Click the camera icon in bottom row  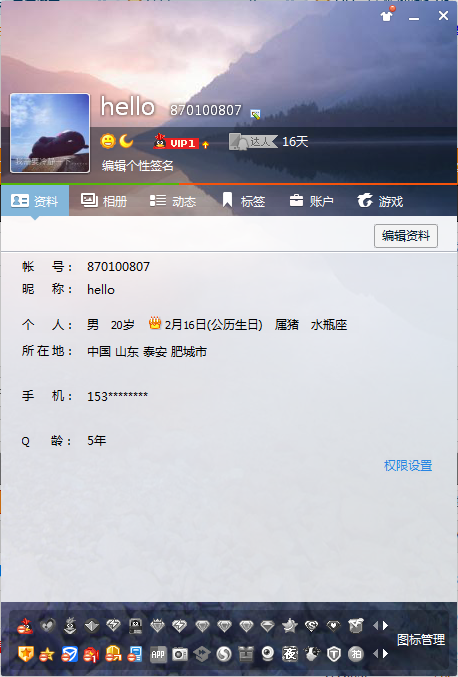[180, 655]
